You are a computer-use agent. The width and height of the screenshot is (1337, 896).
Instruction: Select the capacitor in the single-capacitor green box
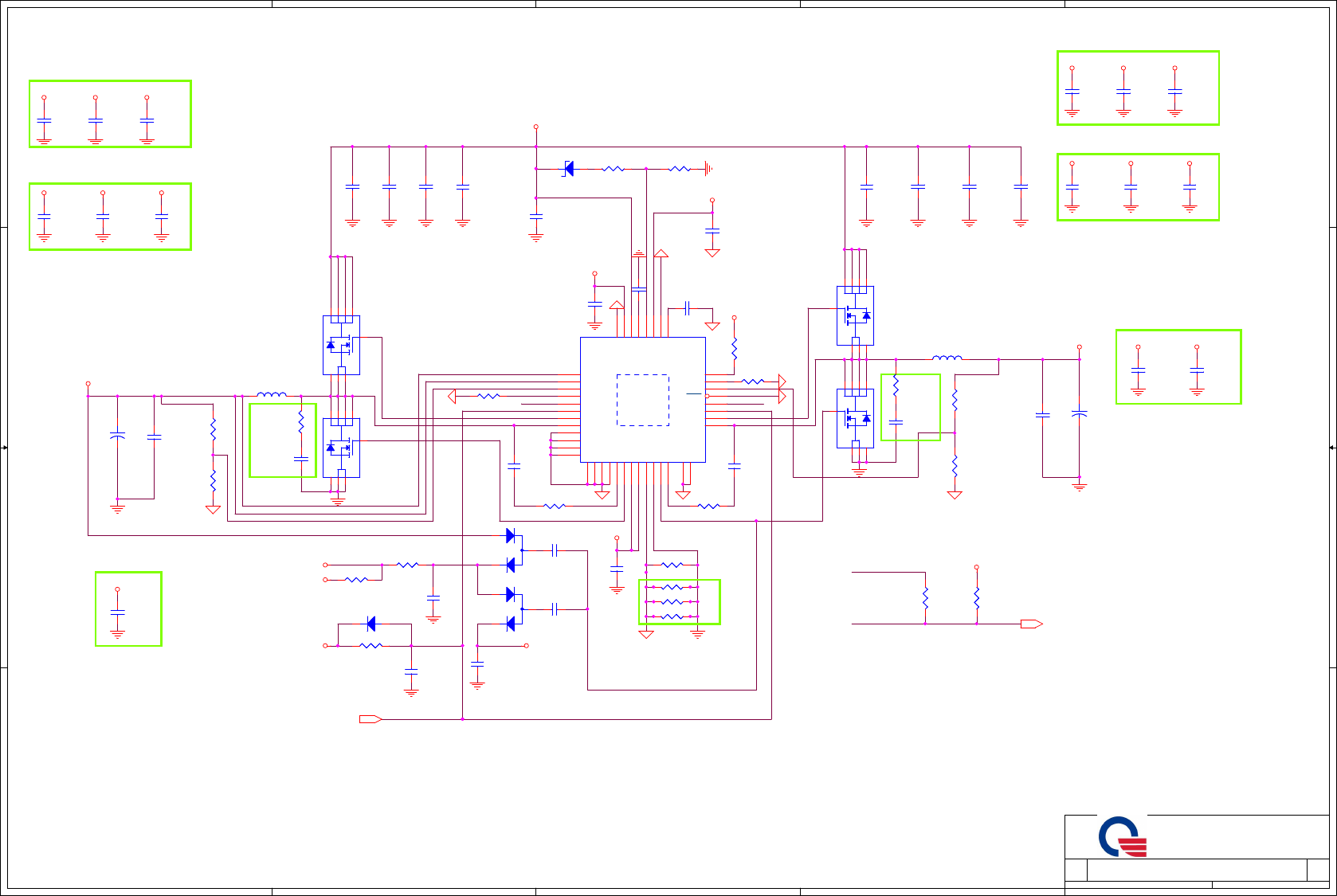point(117,612)
